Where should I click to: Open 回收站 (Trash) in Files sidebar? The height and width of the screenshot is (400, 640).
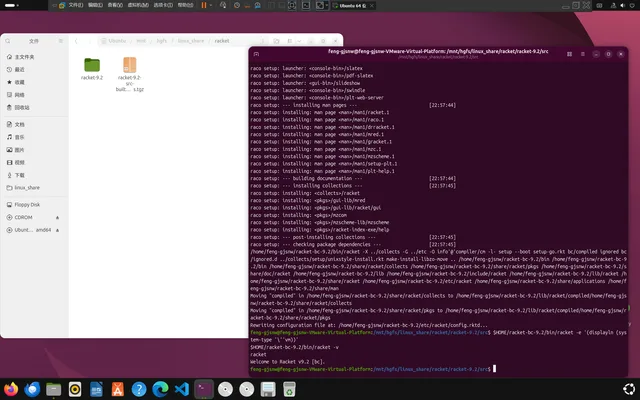tap(34, 107)
